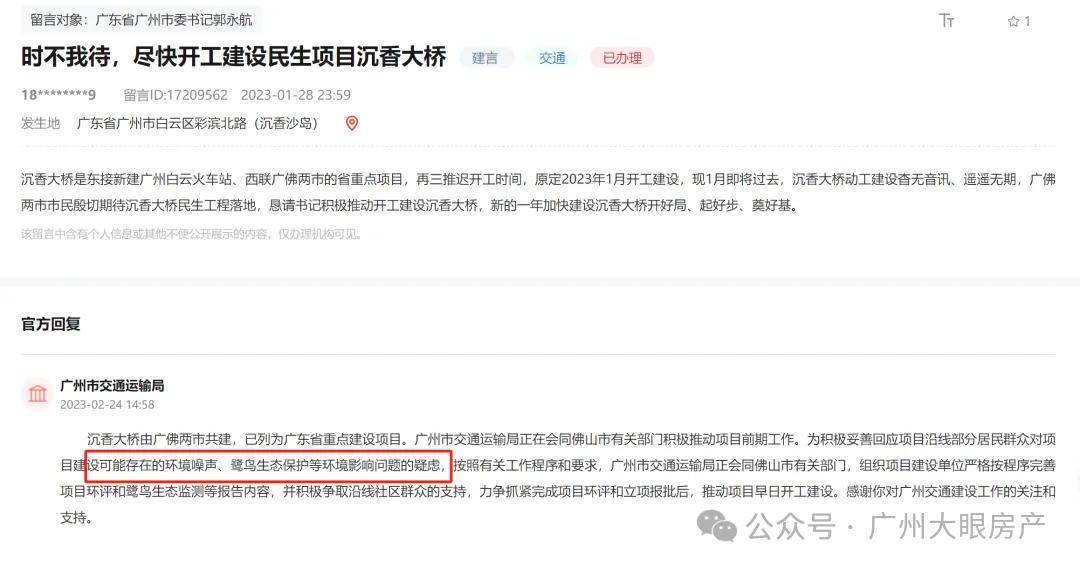Click the location address 白云区彩滨北路
1080x569 pixels.
click(x=198, y=123)
